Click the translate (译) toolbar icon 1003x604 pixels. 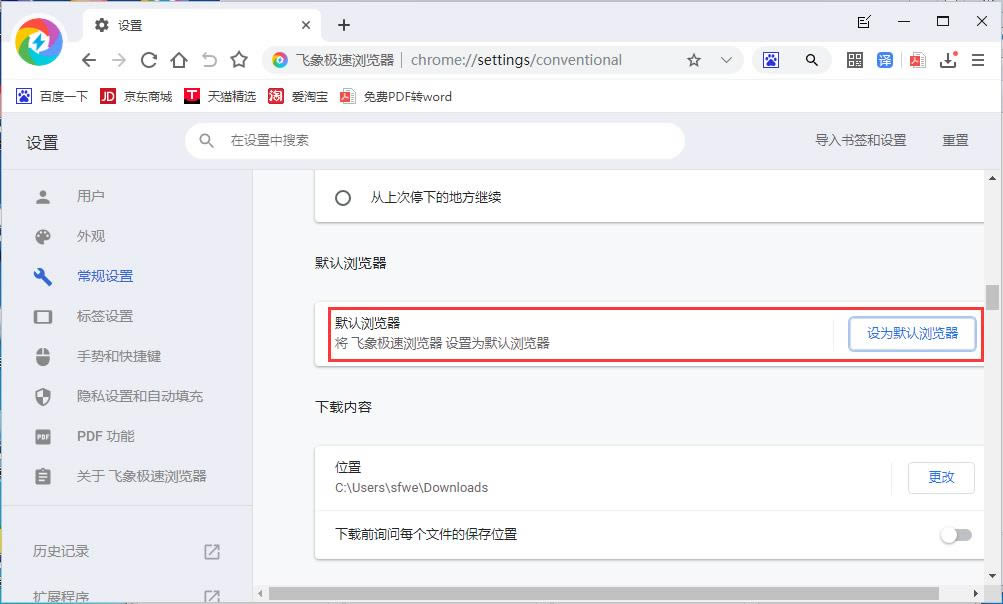point(885,60)
